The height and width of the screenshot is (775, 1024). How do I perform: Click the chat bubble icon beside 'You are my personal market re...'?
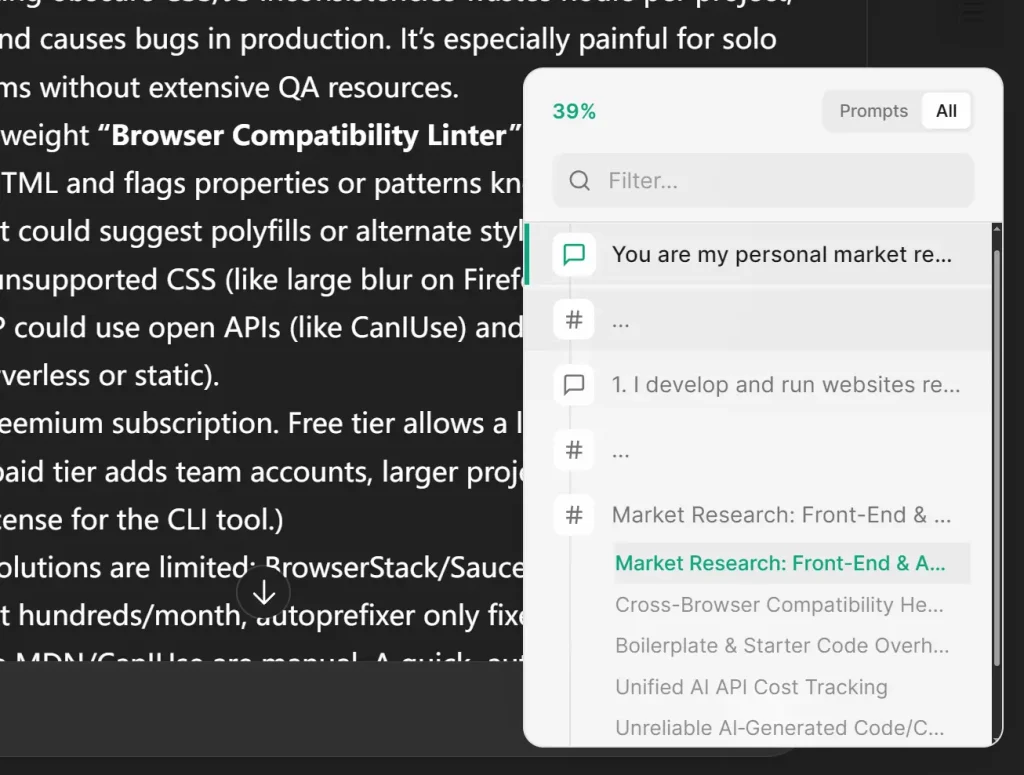tap(573, 254)
